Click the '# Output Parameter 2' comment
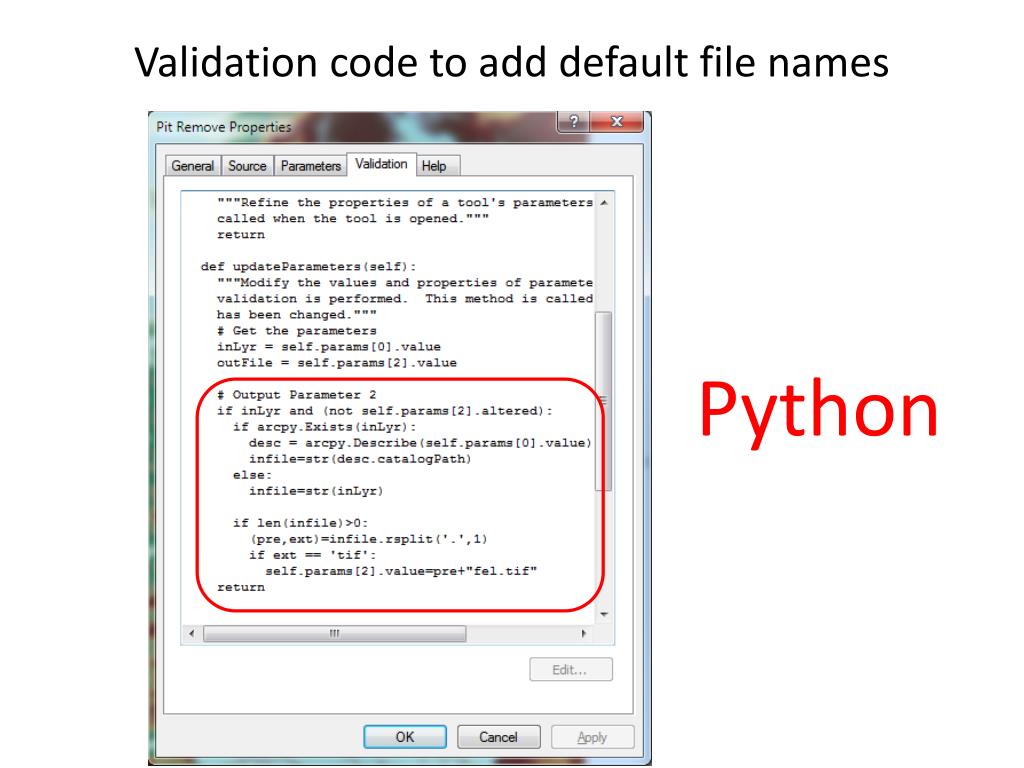 [296, 394]
